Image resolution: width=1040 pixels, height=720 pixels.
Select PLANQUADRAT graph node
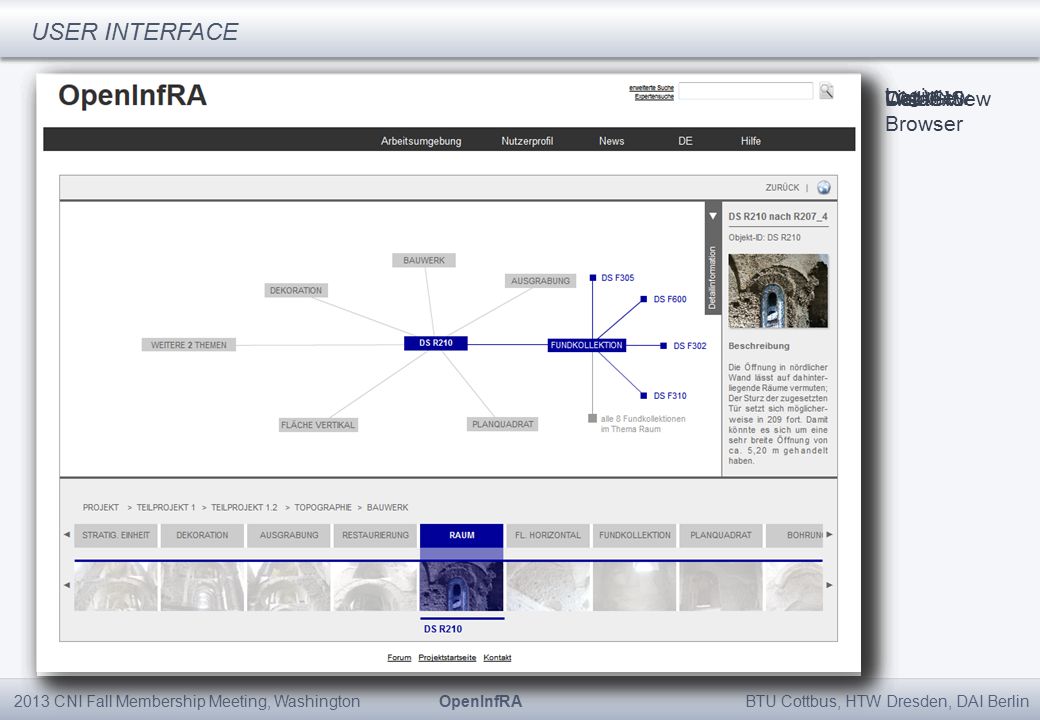(x=502, y=424)
